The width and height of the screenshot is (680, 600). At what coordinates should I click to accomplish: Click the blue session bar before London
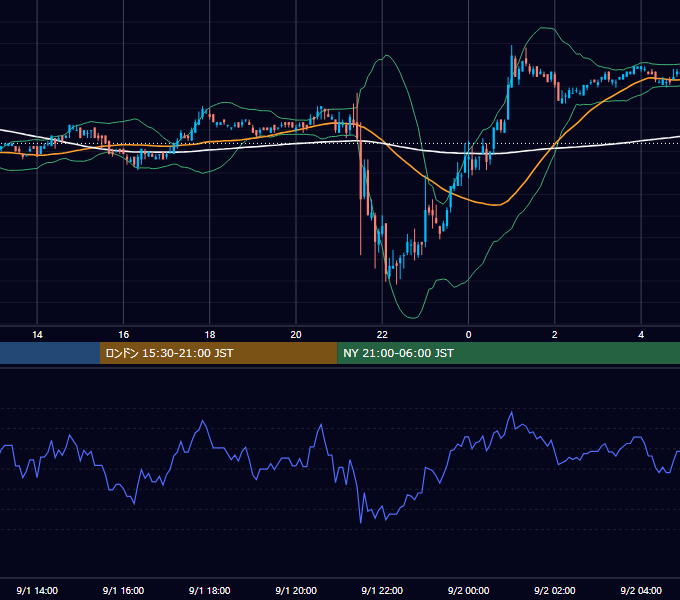click(50, 353)
